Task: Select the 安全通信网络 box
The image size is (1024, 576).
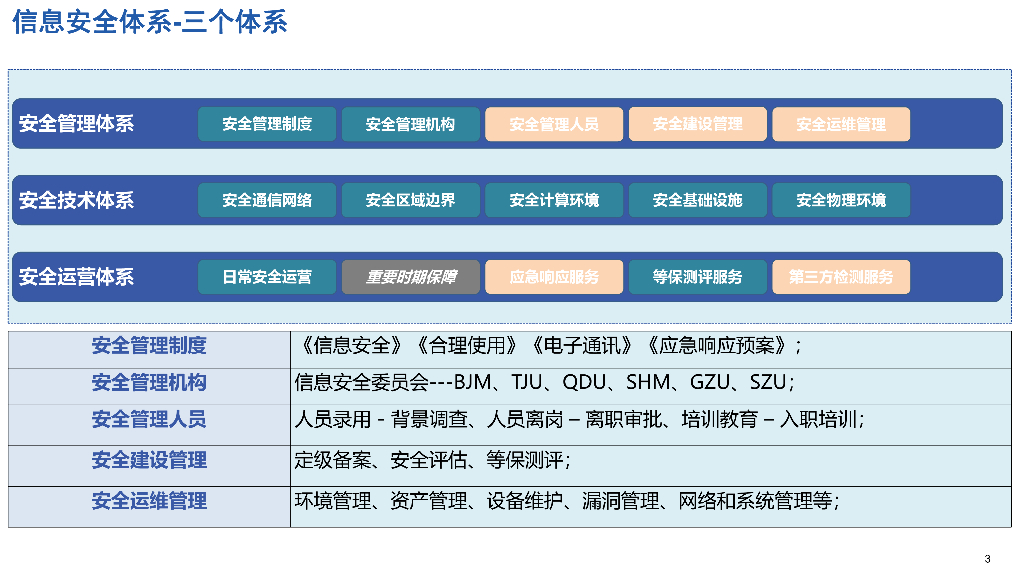Action: tap(267, 200)
